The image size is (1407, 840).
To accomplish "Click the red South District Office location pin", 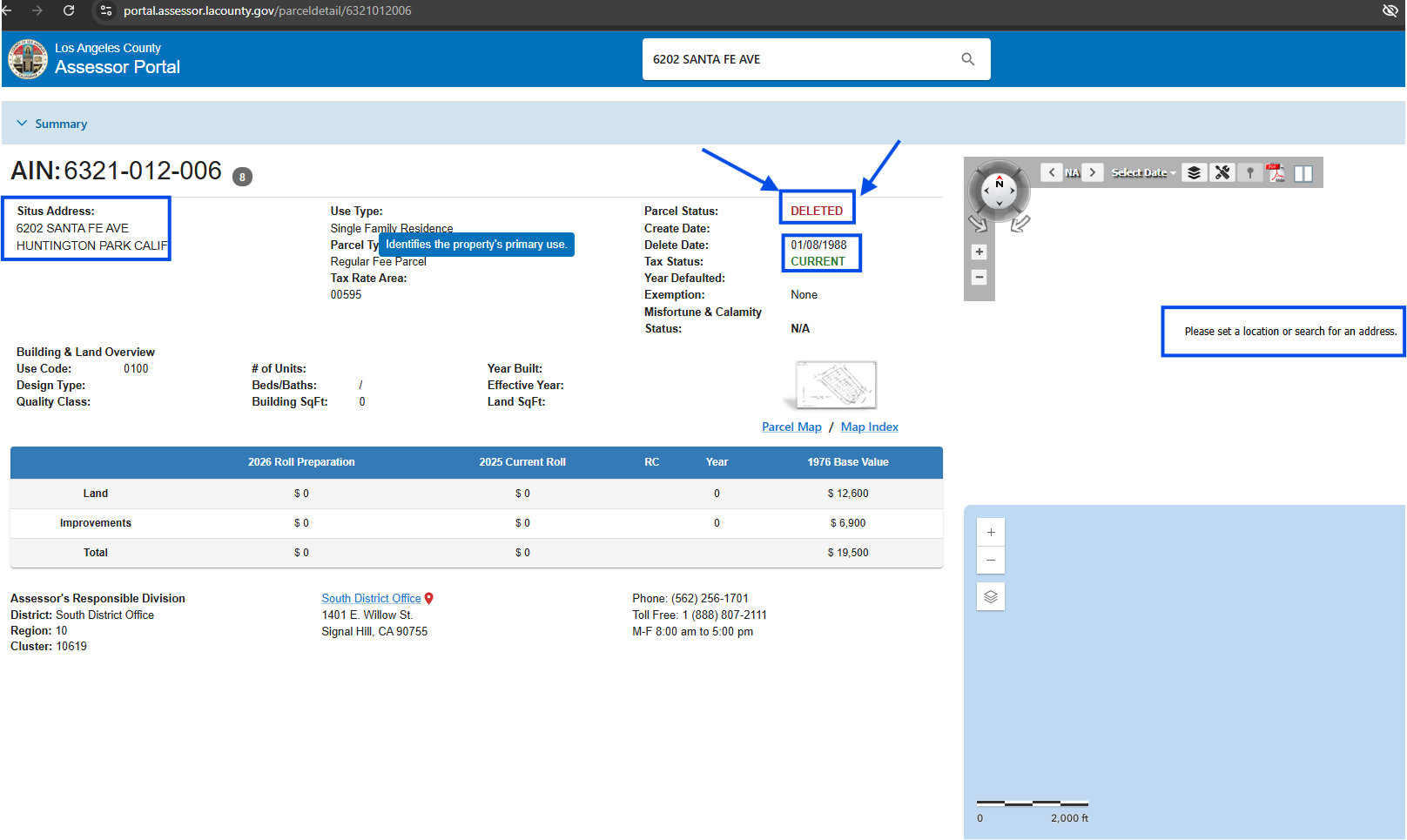I will (429, 599).
